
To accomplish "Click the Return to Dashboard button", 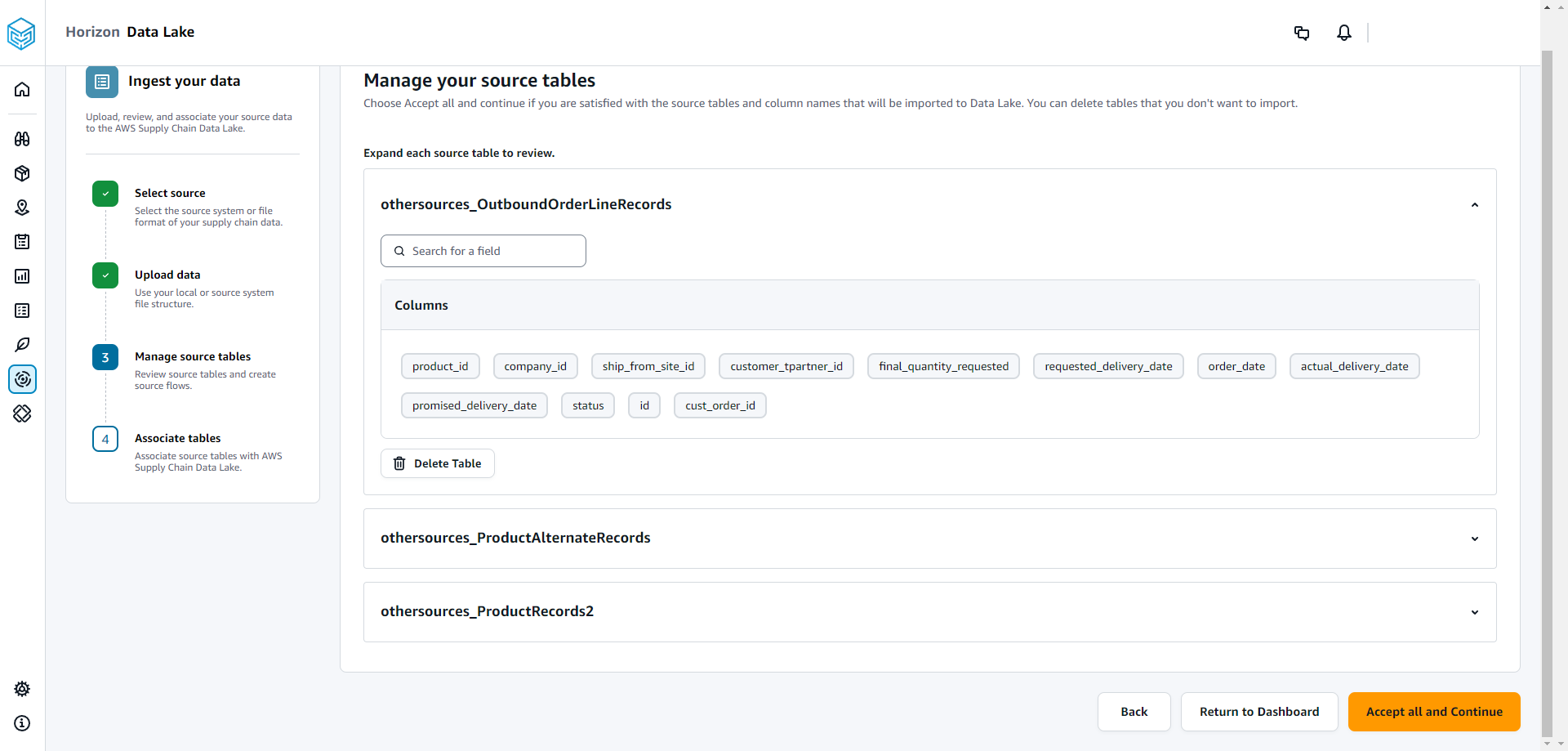I will [1258, 712].
